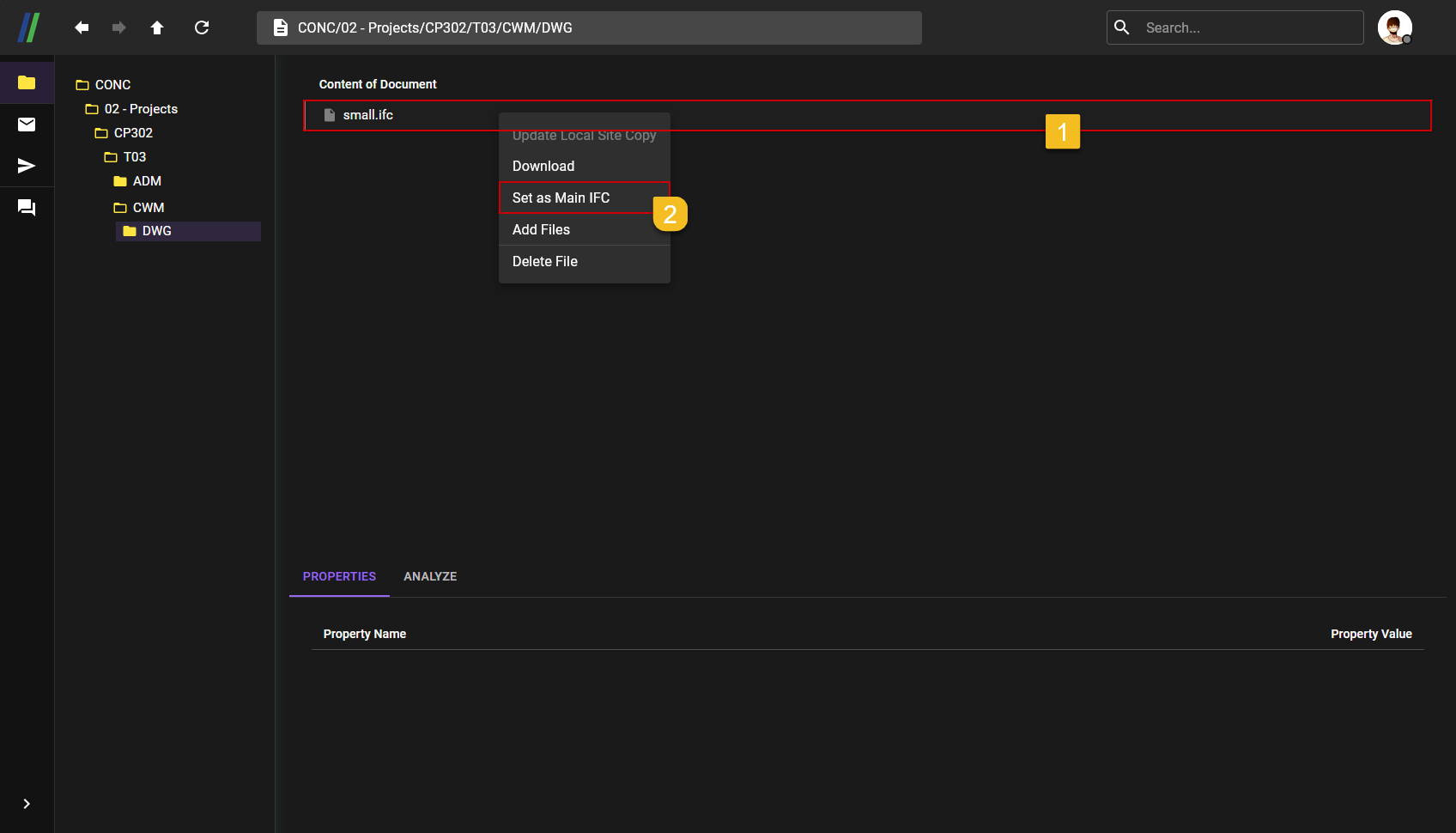The height and width of the screenshot is (833, 1456).
Task: Choose Add Files in context menu
Action: [x=542, y=229]
